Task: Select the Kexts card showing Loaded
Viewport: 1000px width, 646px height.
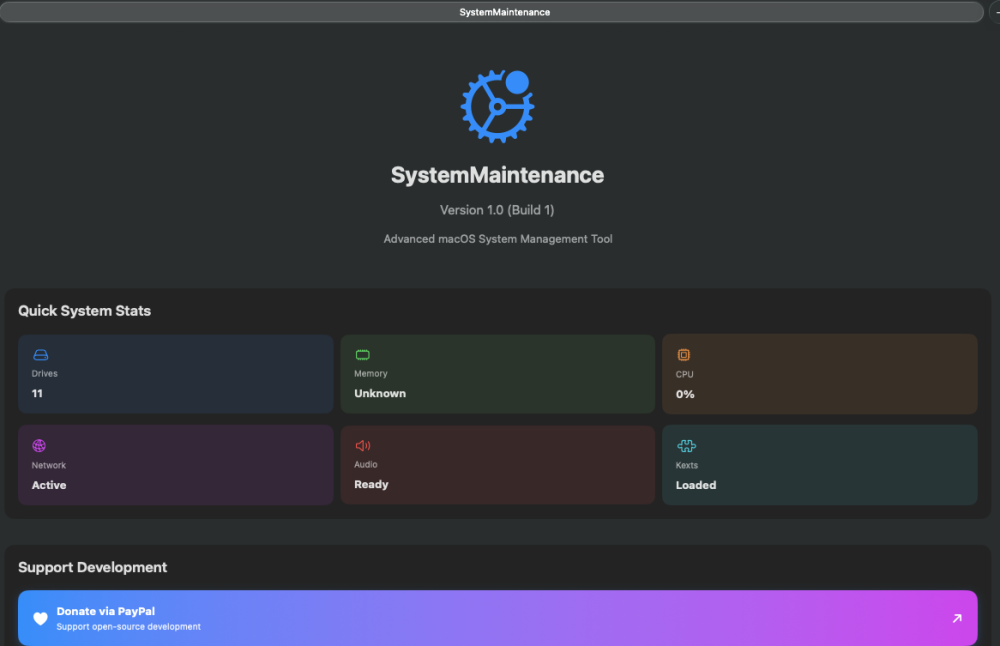Action: coord(820,465)
